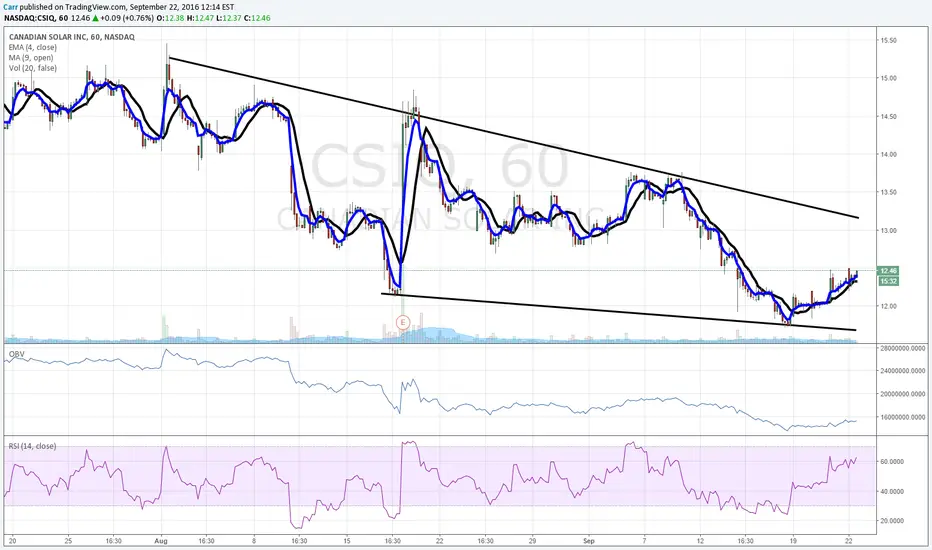Click the "EMA (4, close)" indicator label

[33, 47]
